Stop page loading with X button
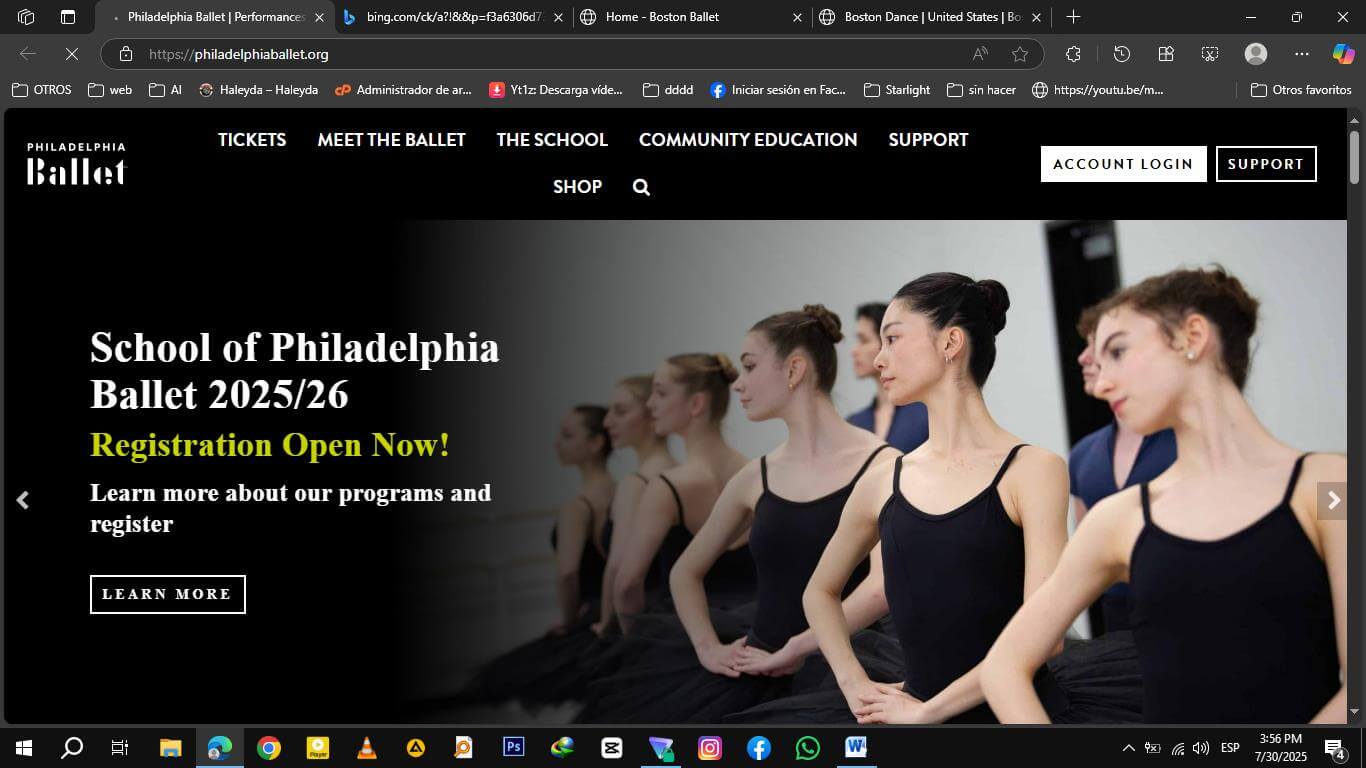This screenshot has height=768, width=1366. [x=68, y=54]
